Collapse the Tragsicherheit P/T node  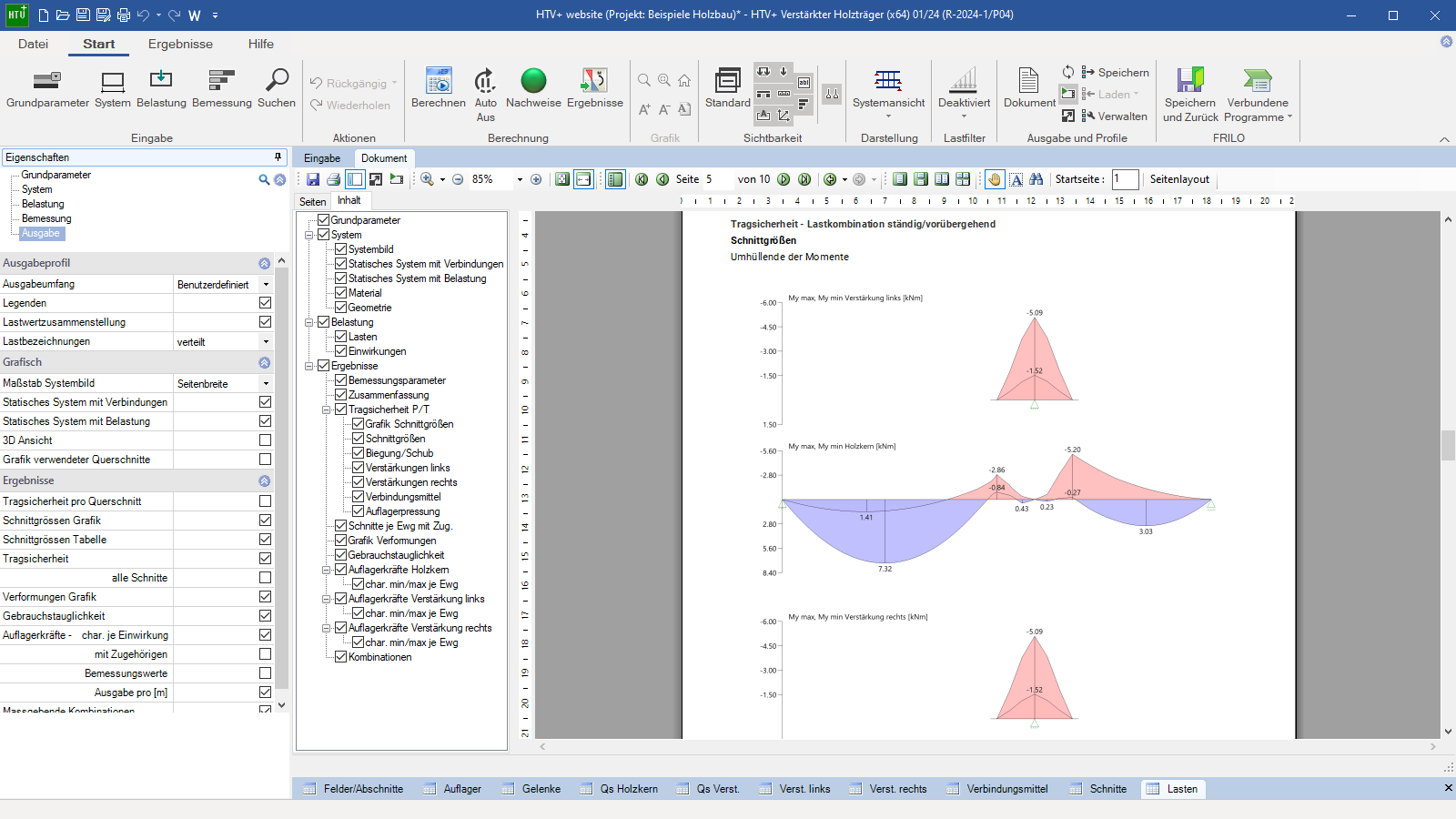(x=327, y=409)
